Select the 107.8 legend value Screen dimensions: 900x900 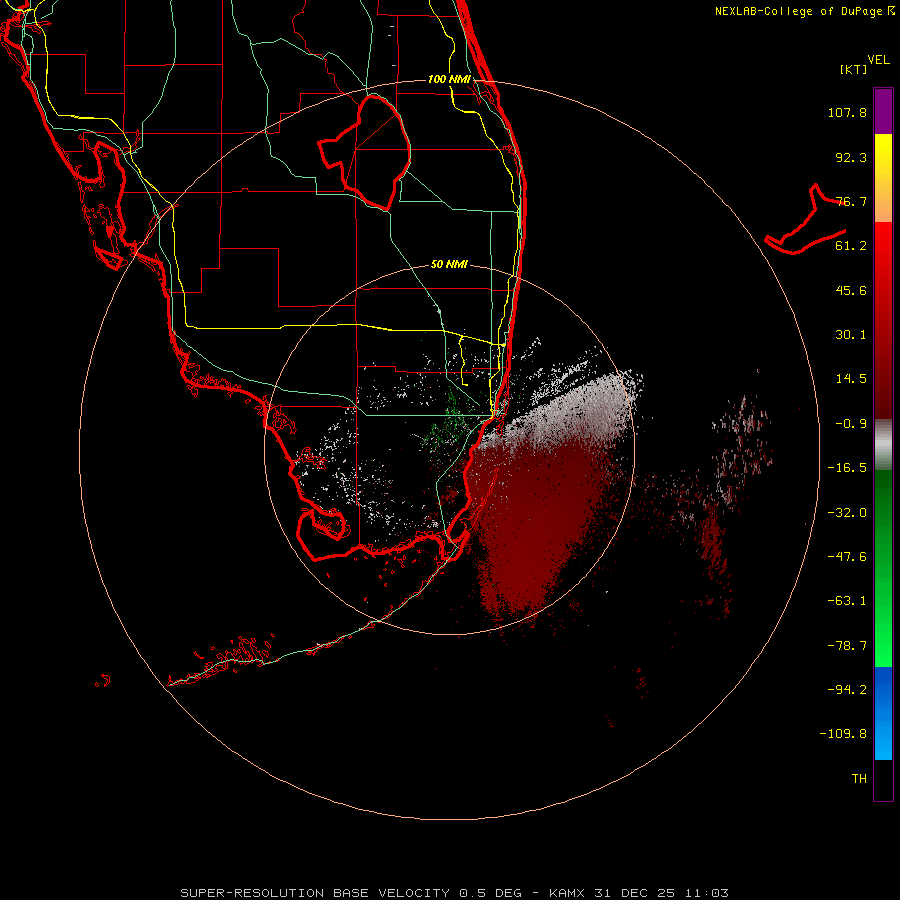click(x=847, y=112)
